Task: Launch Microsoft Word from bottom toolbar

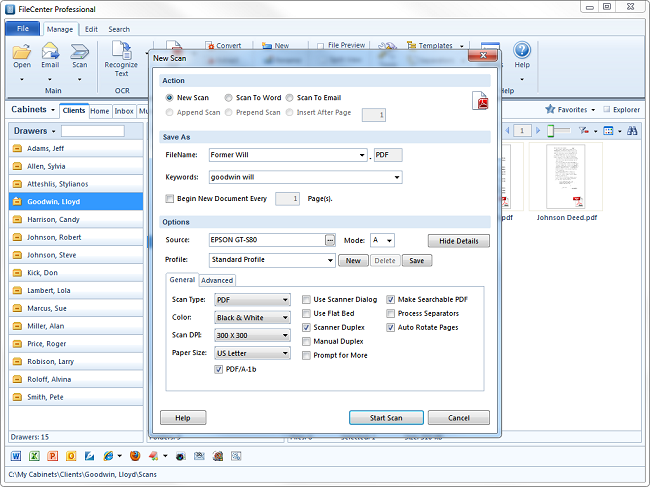Action: coord(16,456)
